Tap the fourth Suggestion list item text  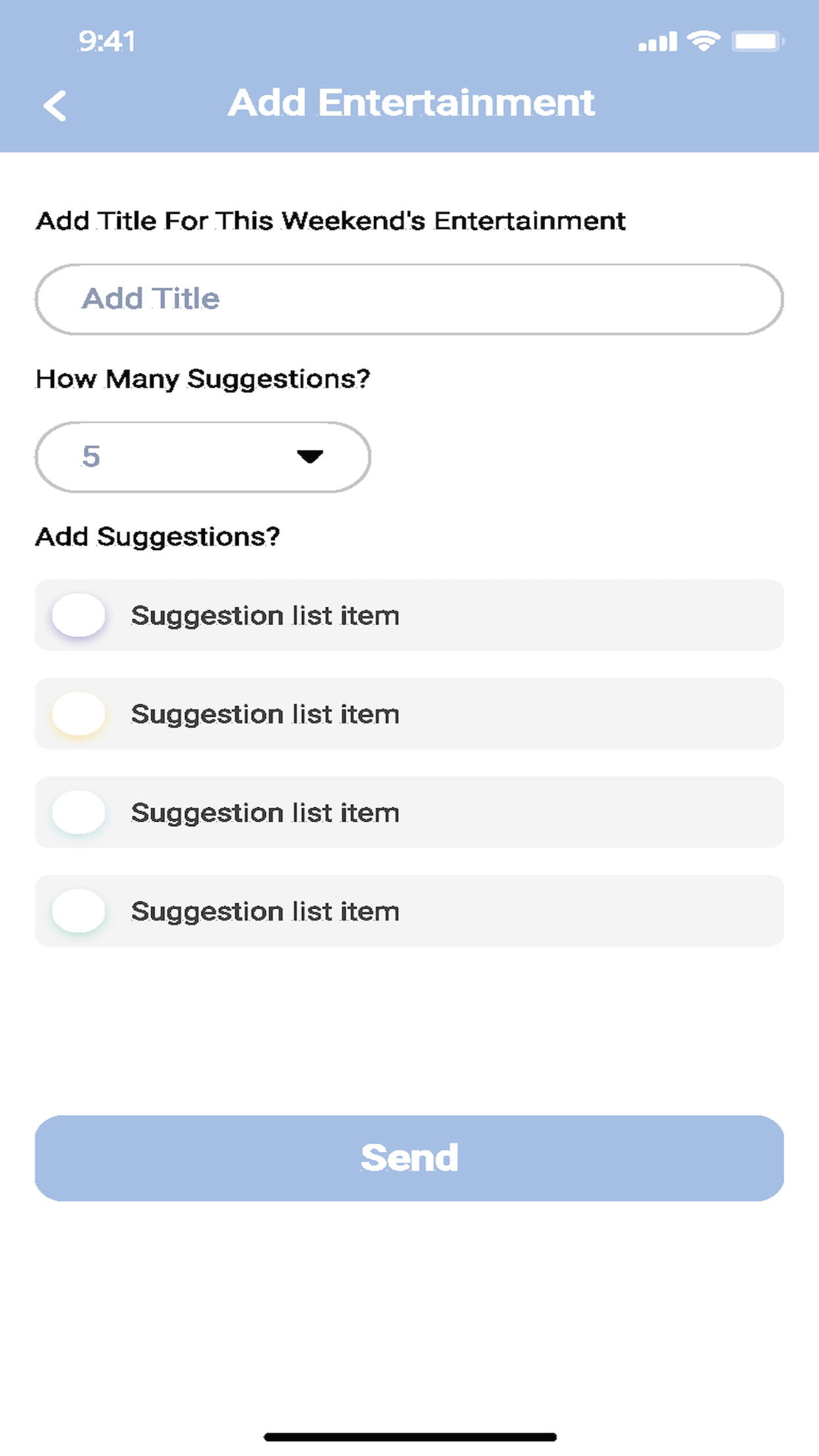pyautogui.click(x=265, y=912)
